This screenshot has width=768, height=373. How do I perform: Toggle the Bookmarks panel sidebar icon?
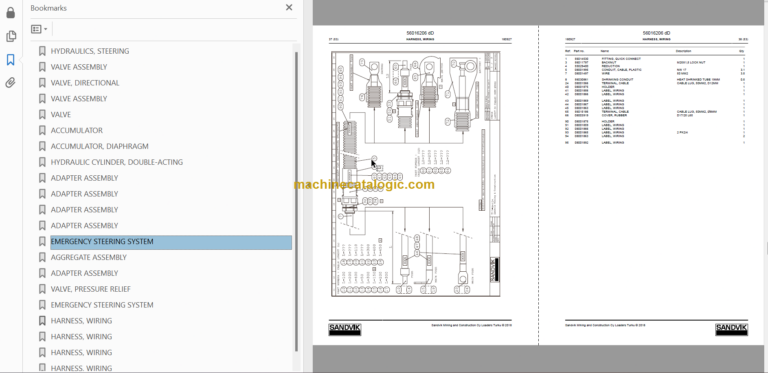(10, 60)
